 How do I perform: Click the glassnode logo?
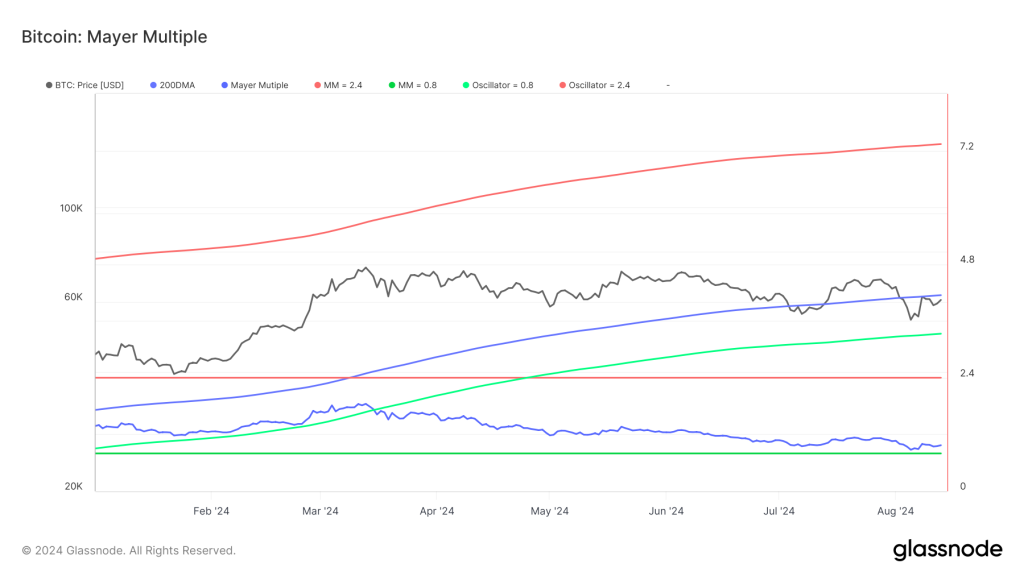click(x=947, y=549)
